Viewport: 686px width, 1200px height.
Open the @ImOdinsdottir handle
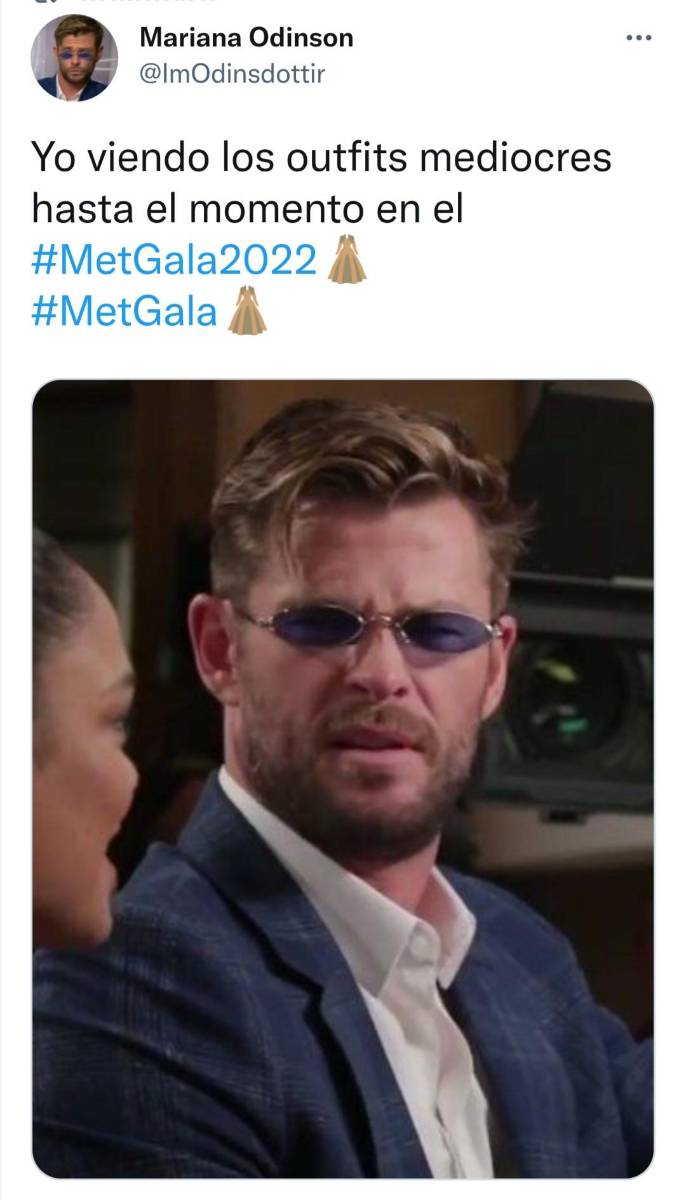232,74
